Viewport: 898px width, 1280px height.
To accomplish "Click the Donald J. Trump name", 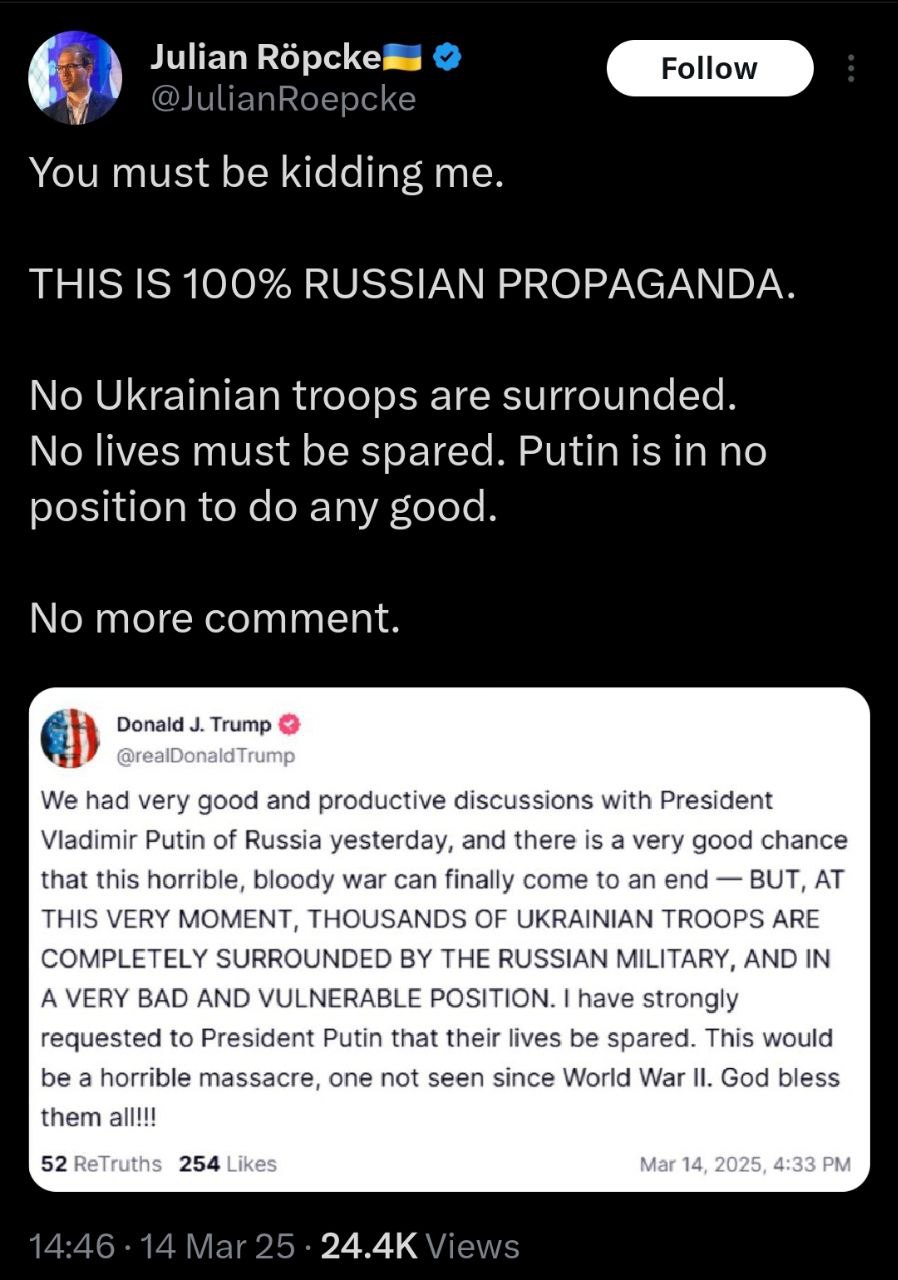I will tap(194, 724).
